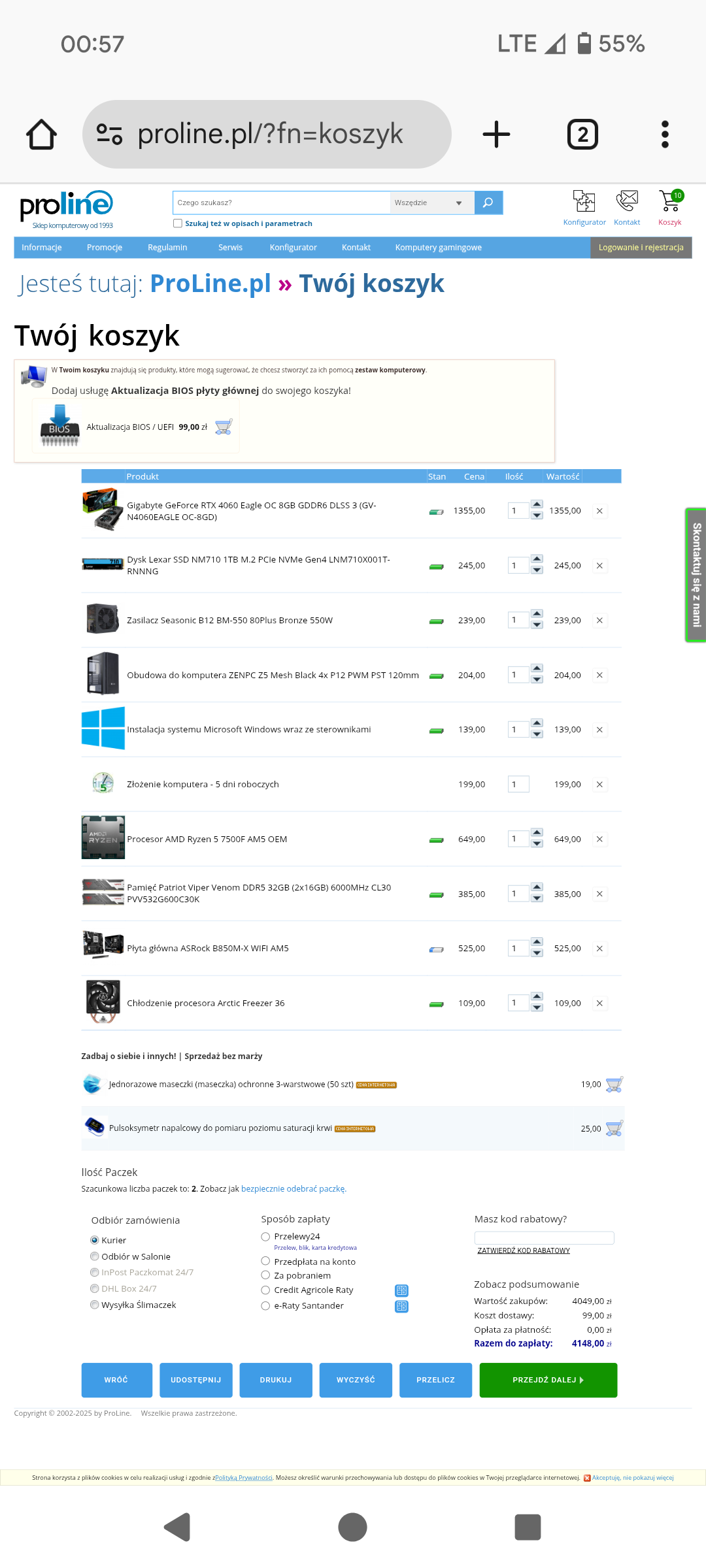
Task: Click ZATWIERDŹ KOD RABATOWY link
Action: [524, 1250]
